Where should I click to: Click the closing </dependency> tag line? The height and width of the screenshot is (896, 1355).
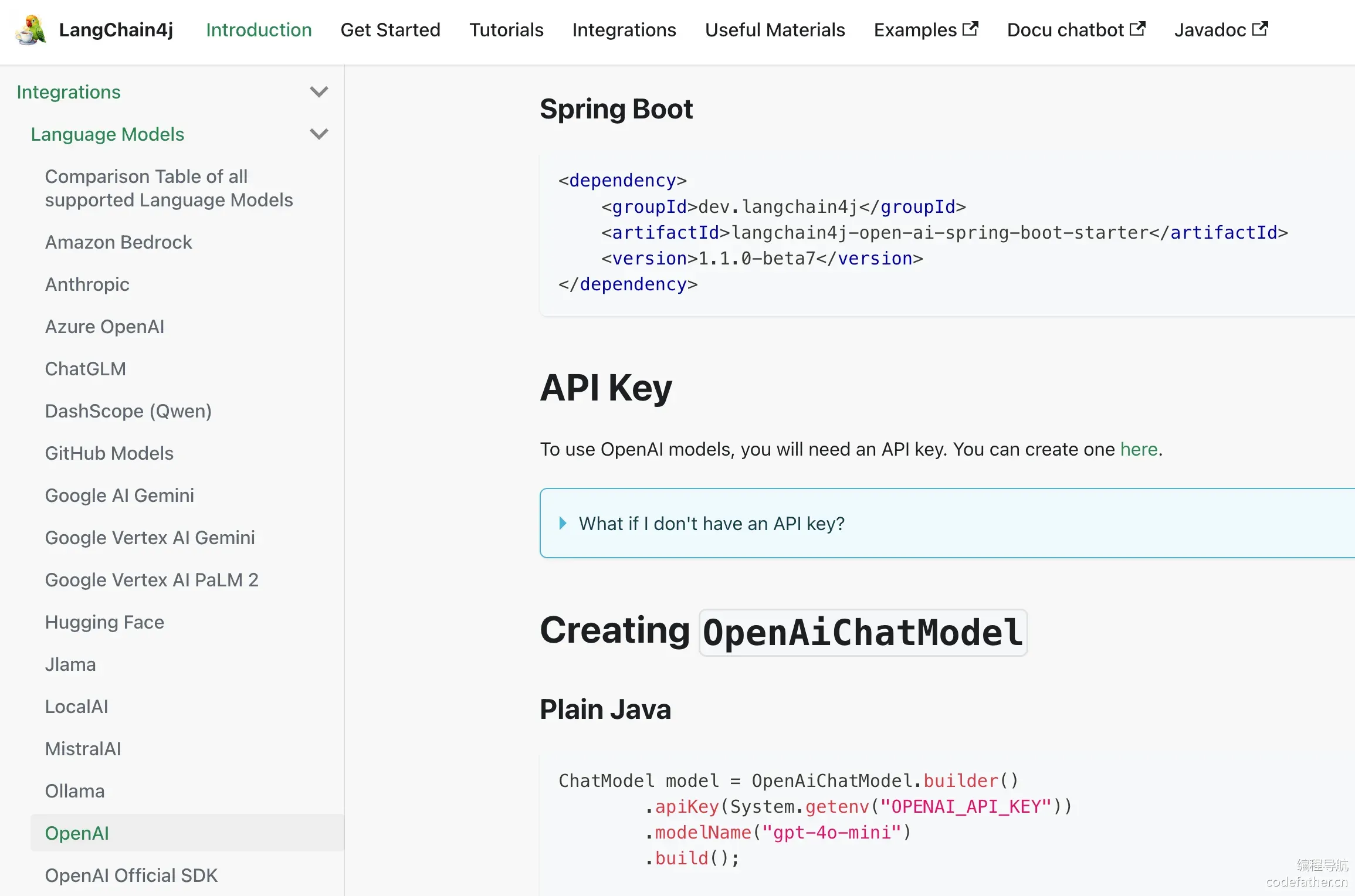click(628, 284)
